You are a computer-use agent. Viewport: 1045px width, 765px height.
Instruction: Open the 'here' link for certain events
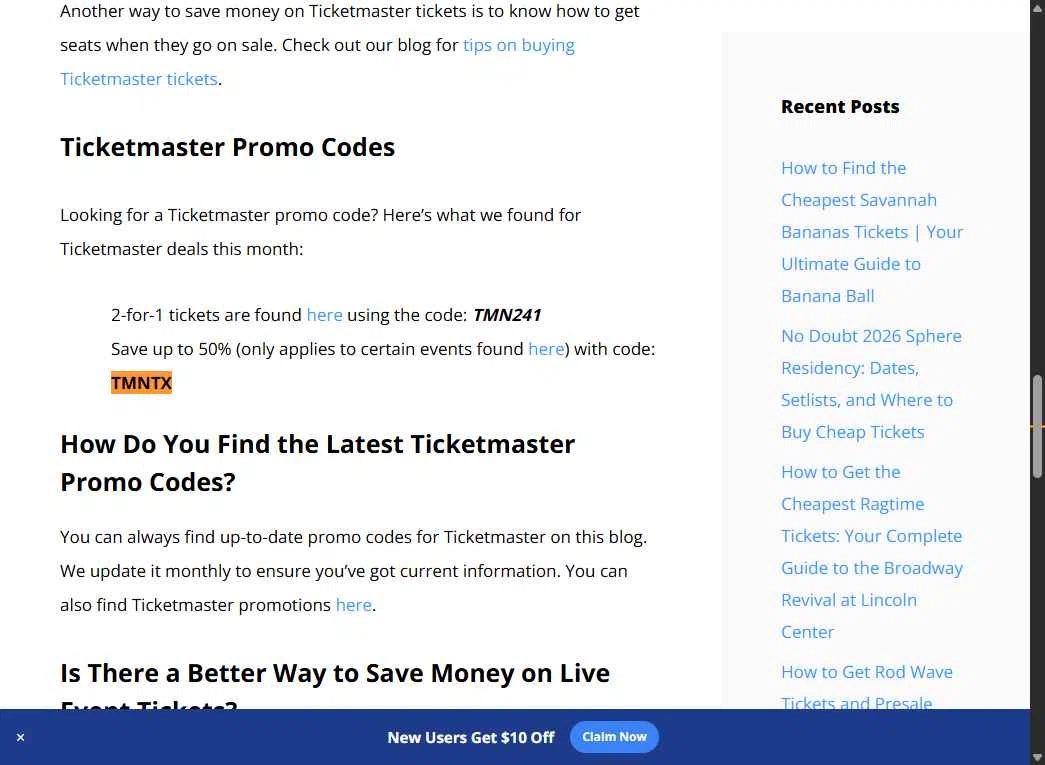(x=546, y=349)
